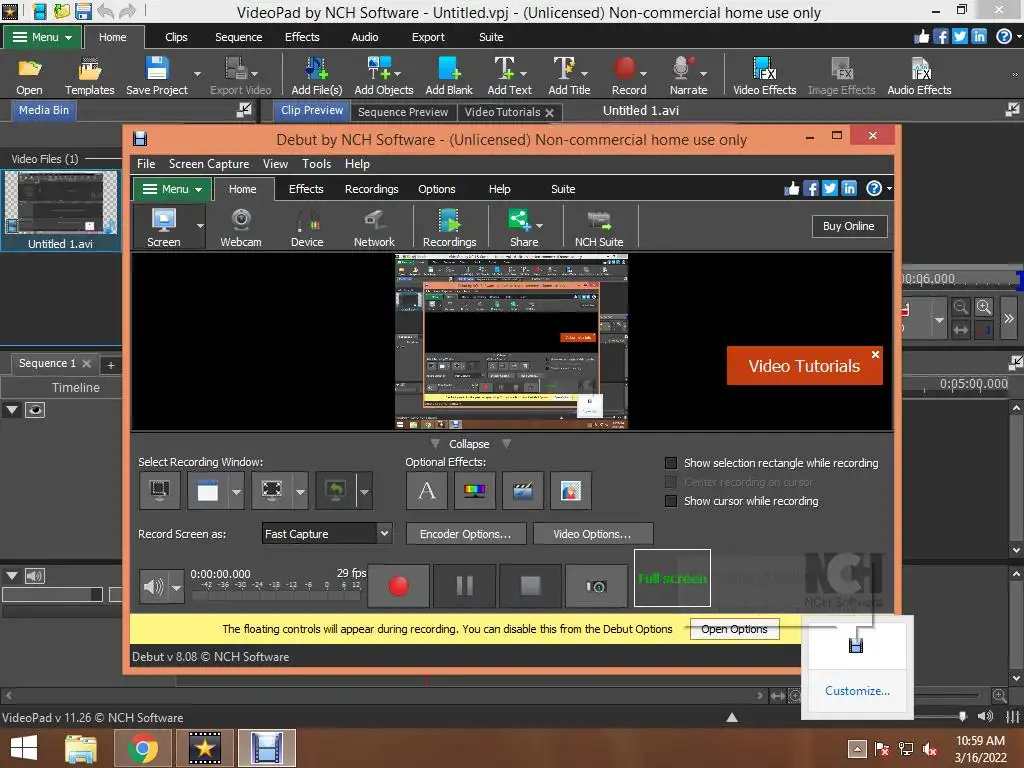Choose the window selection recording icon
The height and width of the screenshot is (768, 1024).
click(x=208, y=490)
